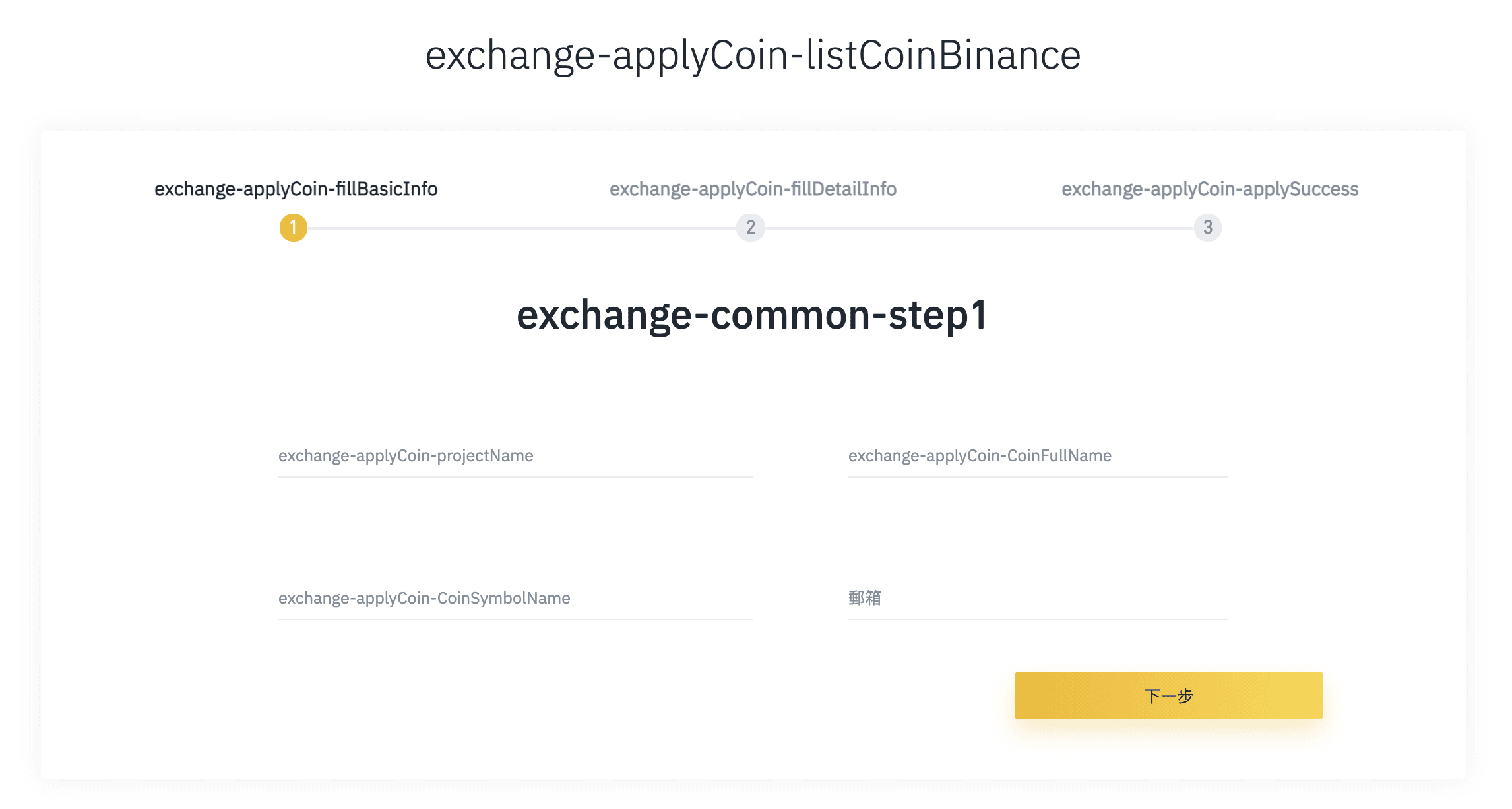Click the underline beneath the CoinSymbolName field

[515, 620]
